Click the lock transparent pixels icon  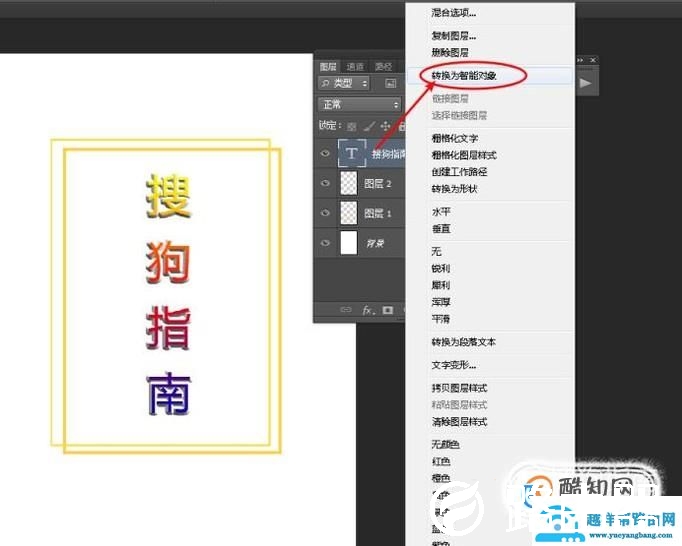click(352, 127)
